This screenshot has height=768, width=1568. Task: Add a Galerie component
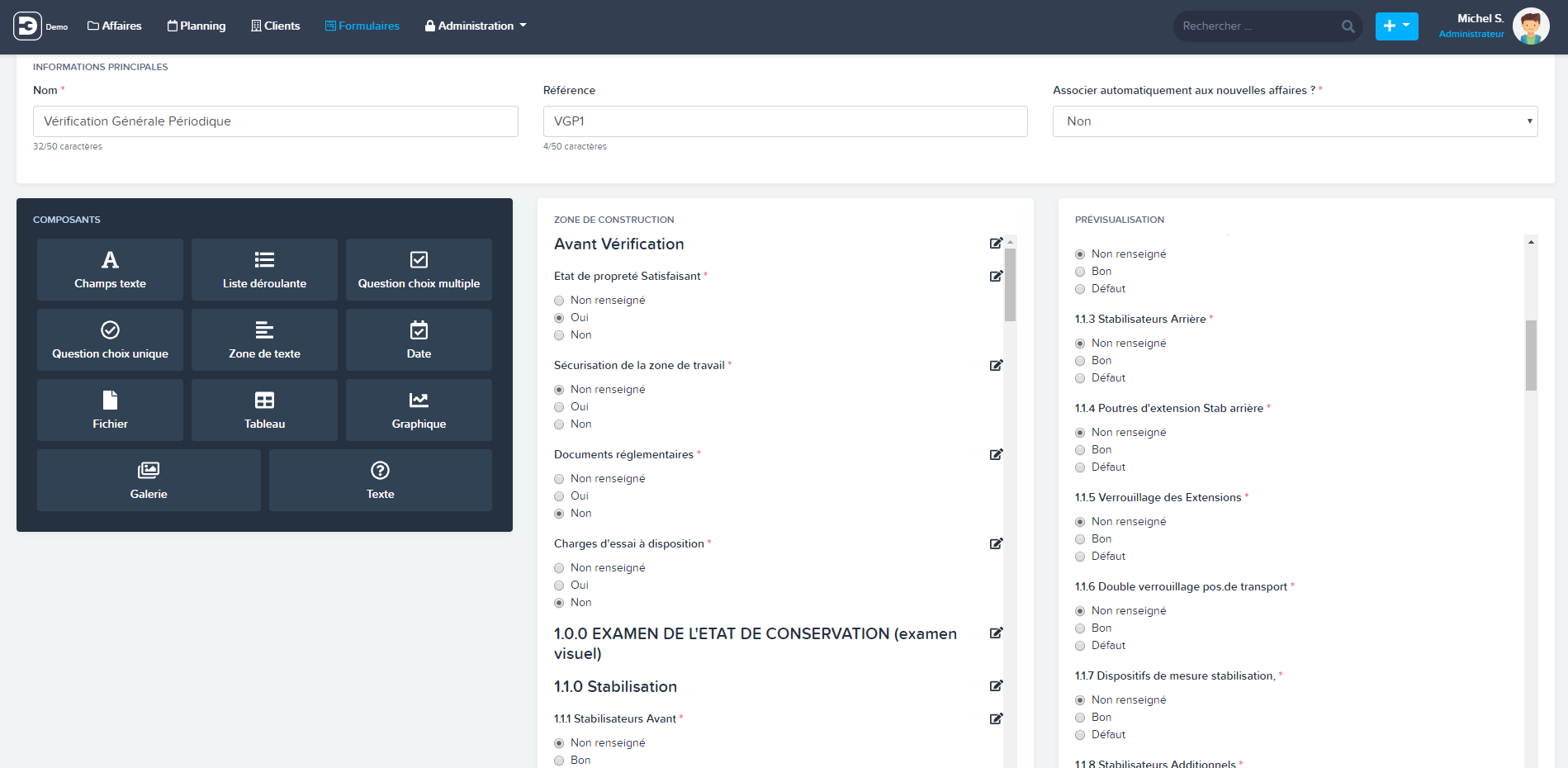[149, 480]
